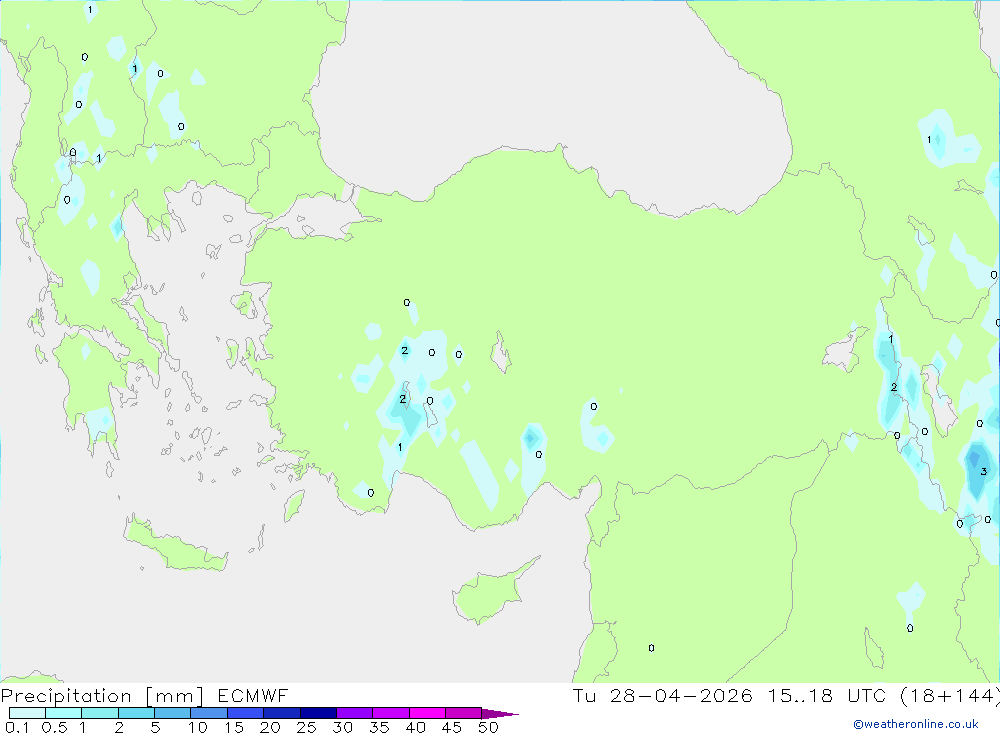Select the 2–5 mm legend swatch

(x=136, y=713)
